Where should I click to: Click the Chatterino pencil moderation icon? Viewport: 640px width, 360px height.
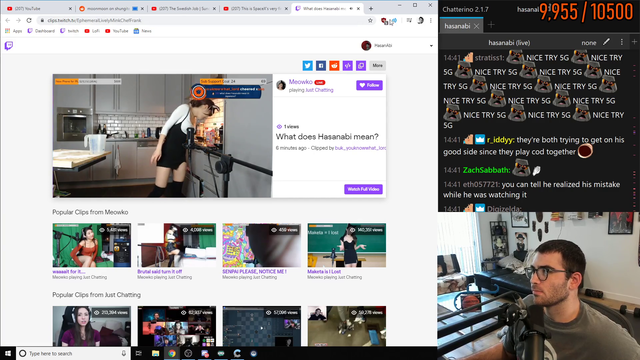click(607, 42)
